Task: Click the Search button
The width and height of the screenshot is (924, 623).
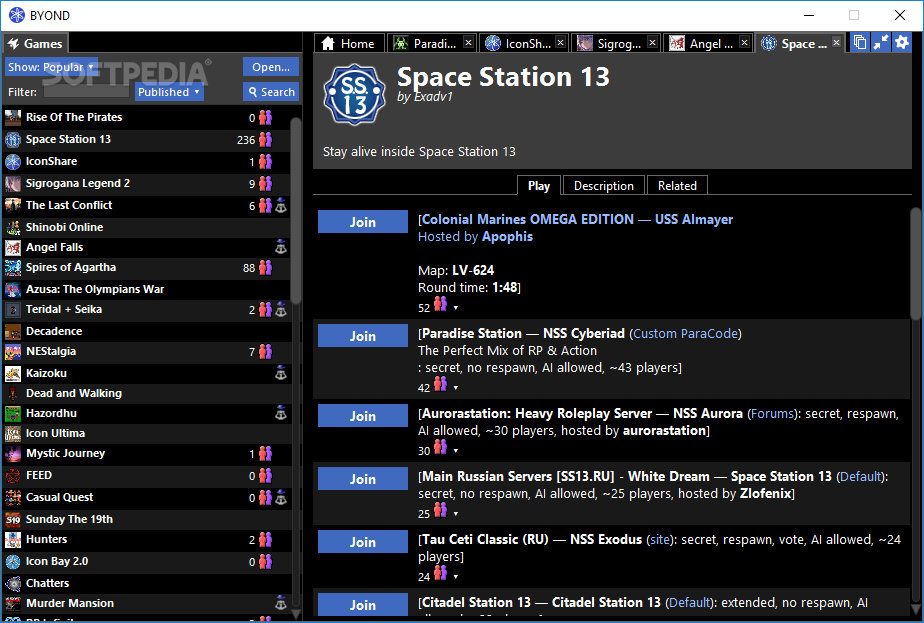Action: pyautogui.click(x=271, y=92)
